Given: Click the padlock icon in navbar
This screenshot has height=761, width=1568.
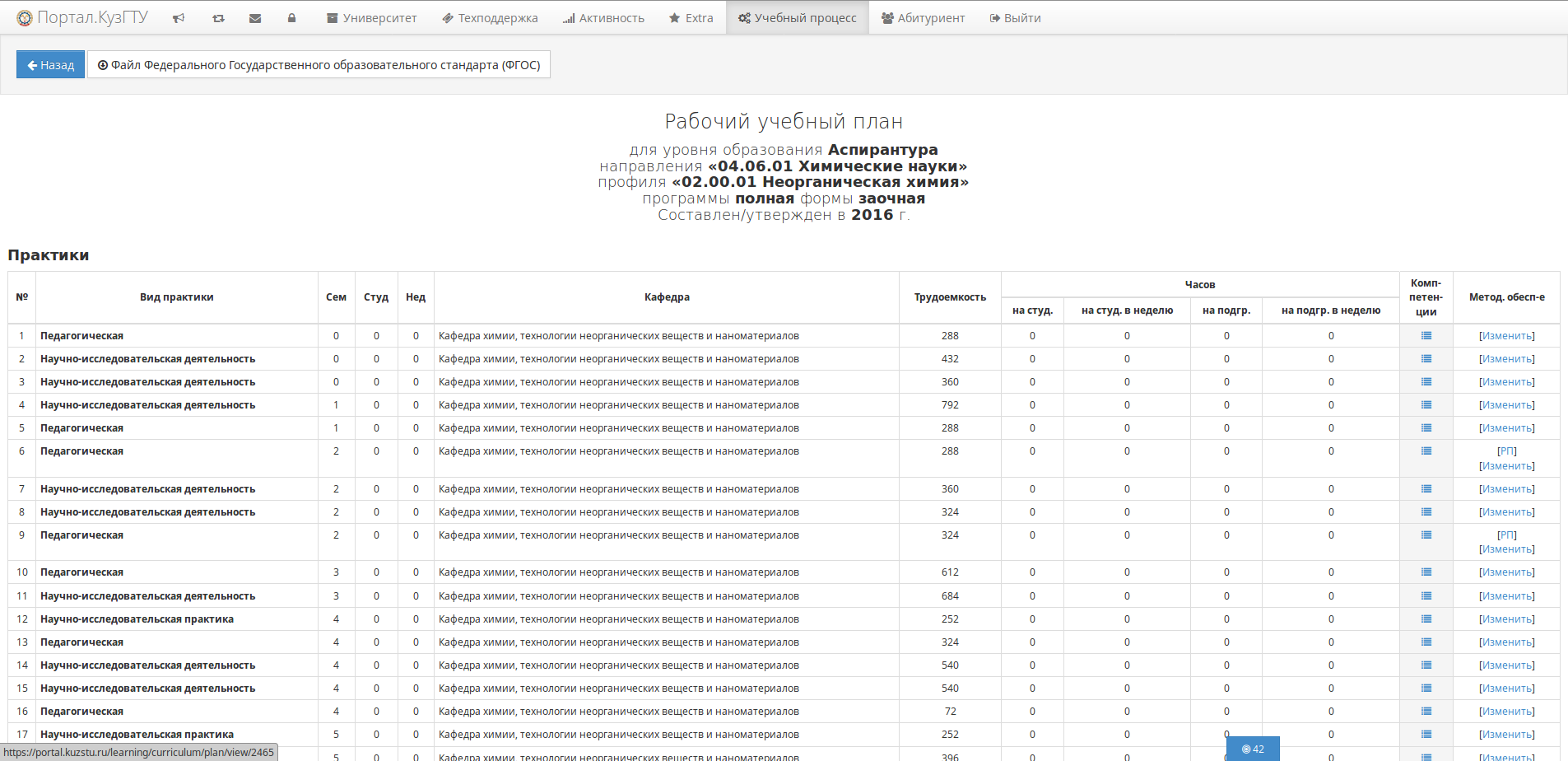Looking at the screenshot, I should point(291,18).
